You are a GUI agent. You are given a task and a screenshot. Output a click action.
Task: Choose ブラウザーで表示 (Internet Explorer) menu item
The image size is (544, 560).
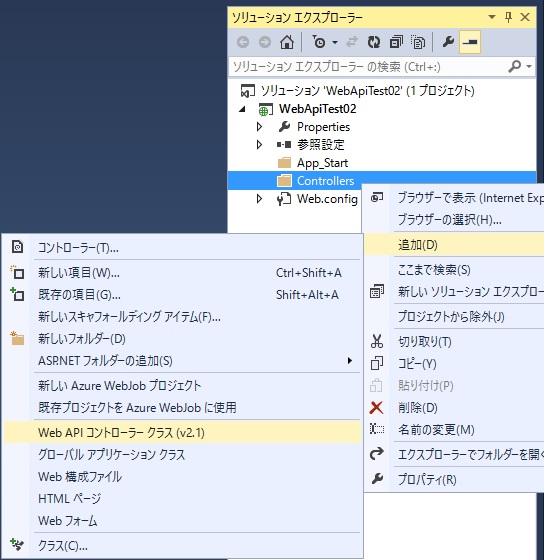[454, 198]
